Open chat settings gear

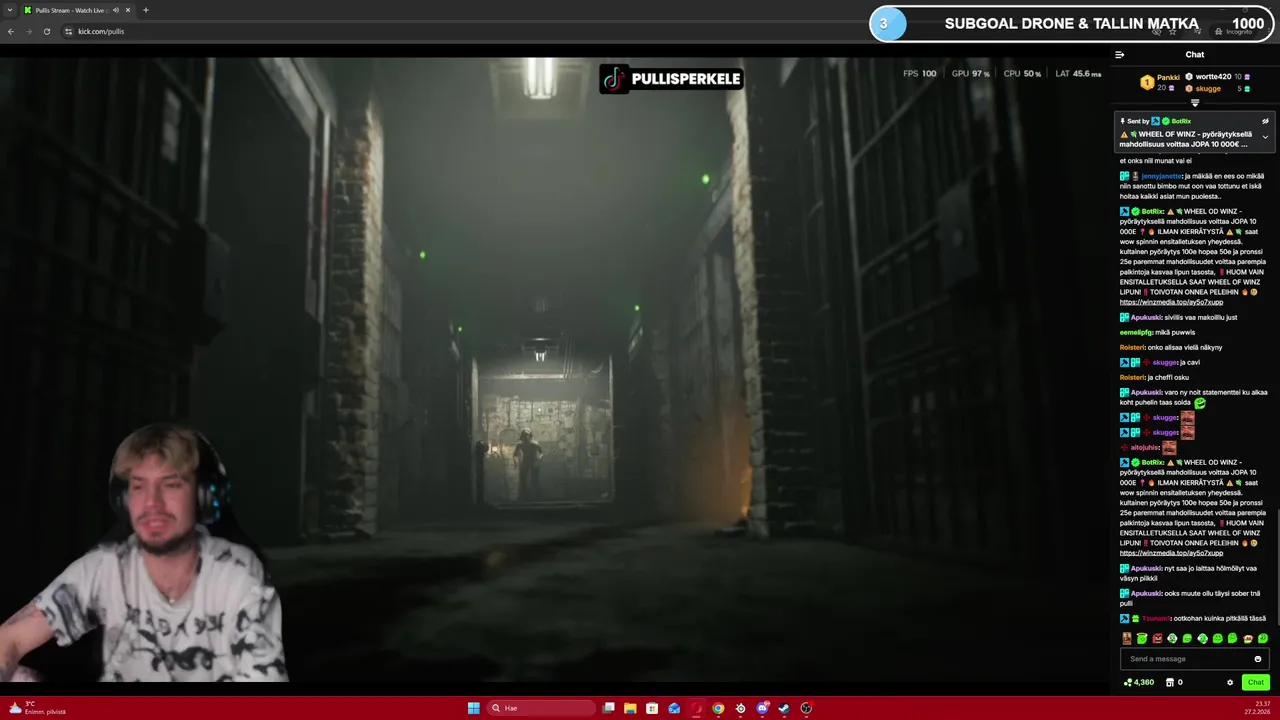(x=1230, y=683)
